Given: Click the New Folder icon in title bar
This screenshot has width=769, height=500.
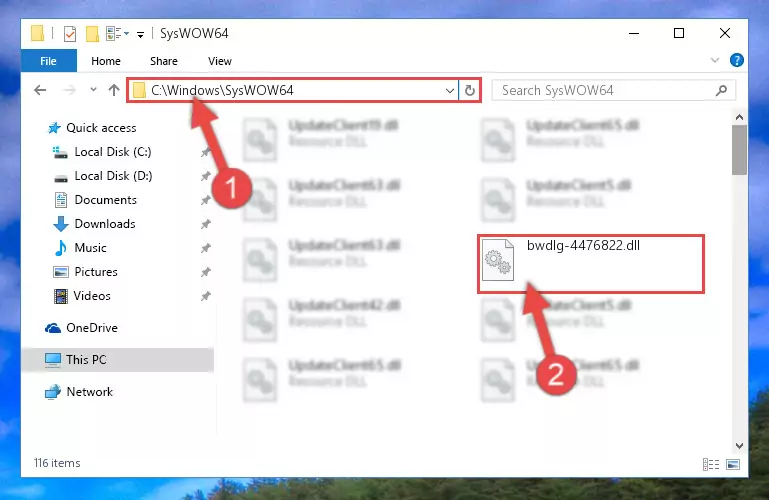Looking at the screenshot, I should [92, 34].
